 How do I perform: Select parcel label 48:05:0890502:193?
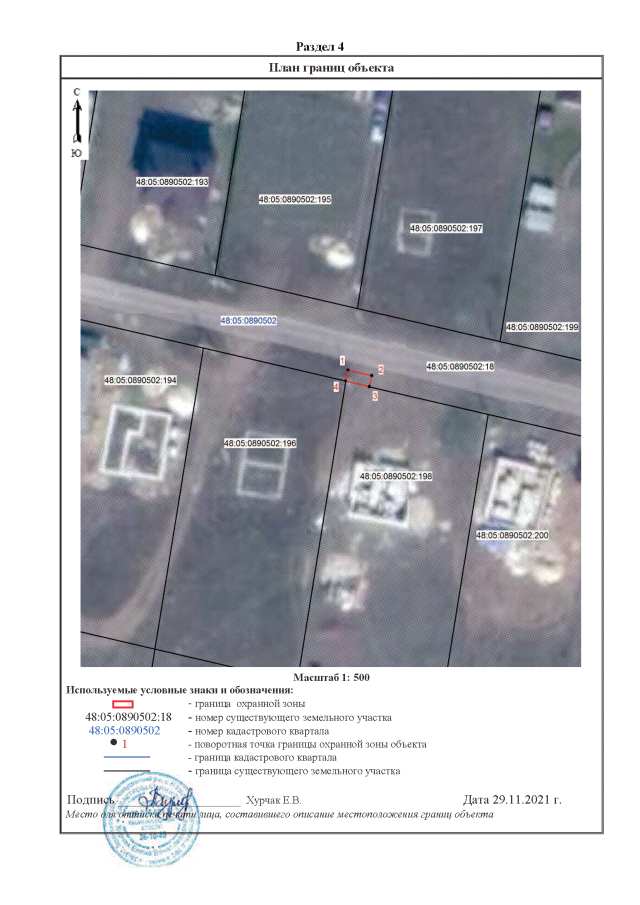(x=171, y=183)
